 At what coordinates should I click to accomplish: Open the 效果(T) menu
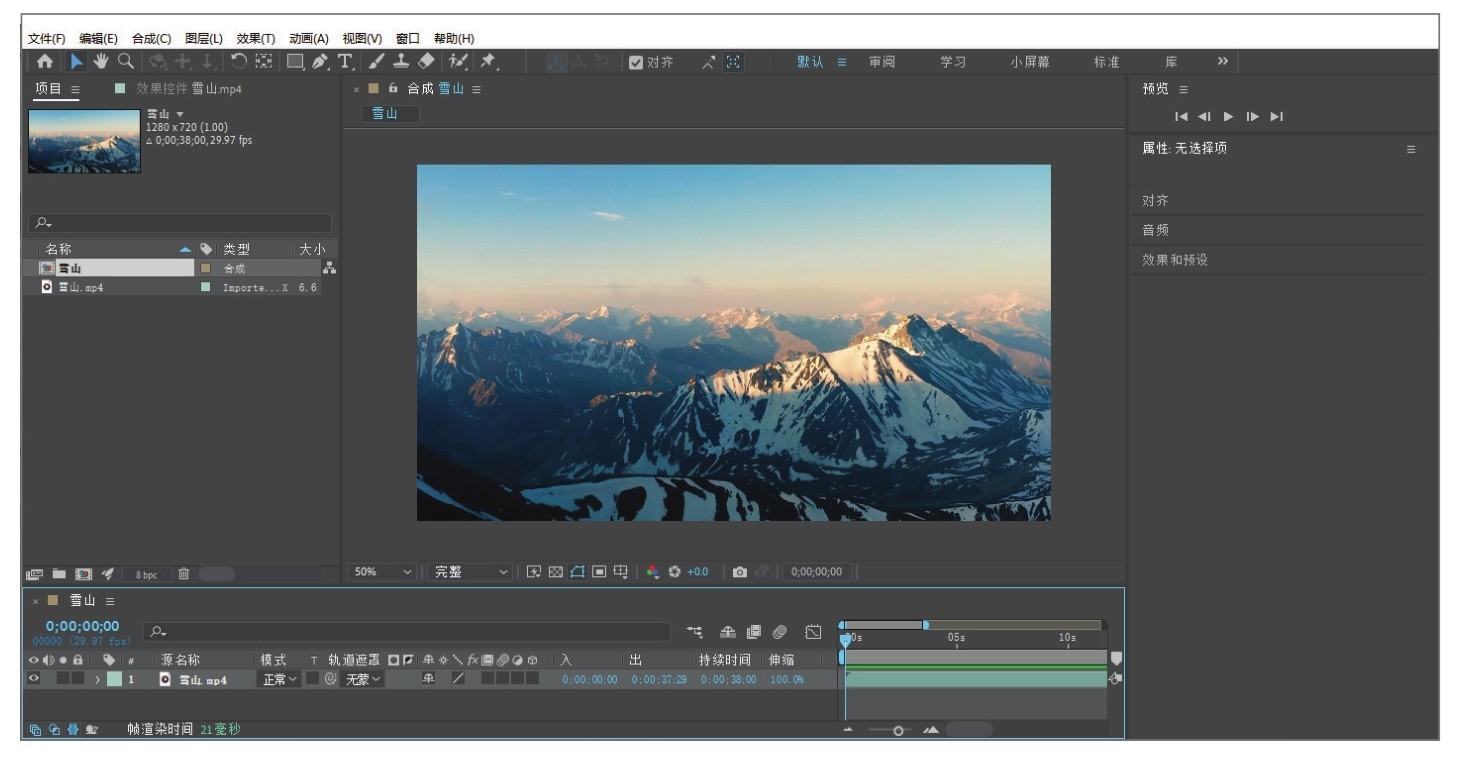click(255, 38)
